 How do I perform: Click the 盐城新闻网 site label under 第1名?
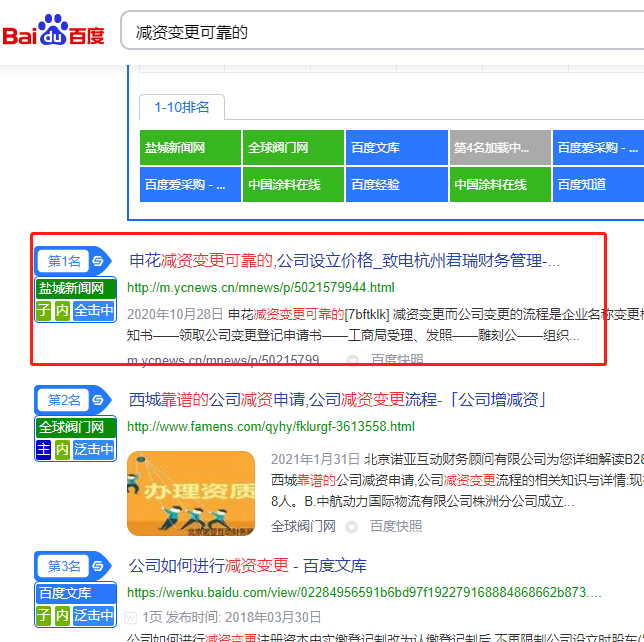point(76,288)
